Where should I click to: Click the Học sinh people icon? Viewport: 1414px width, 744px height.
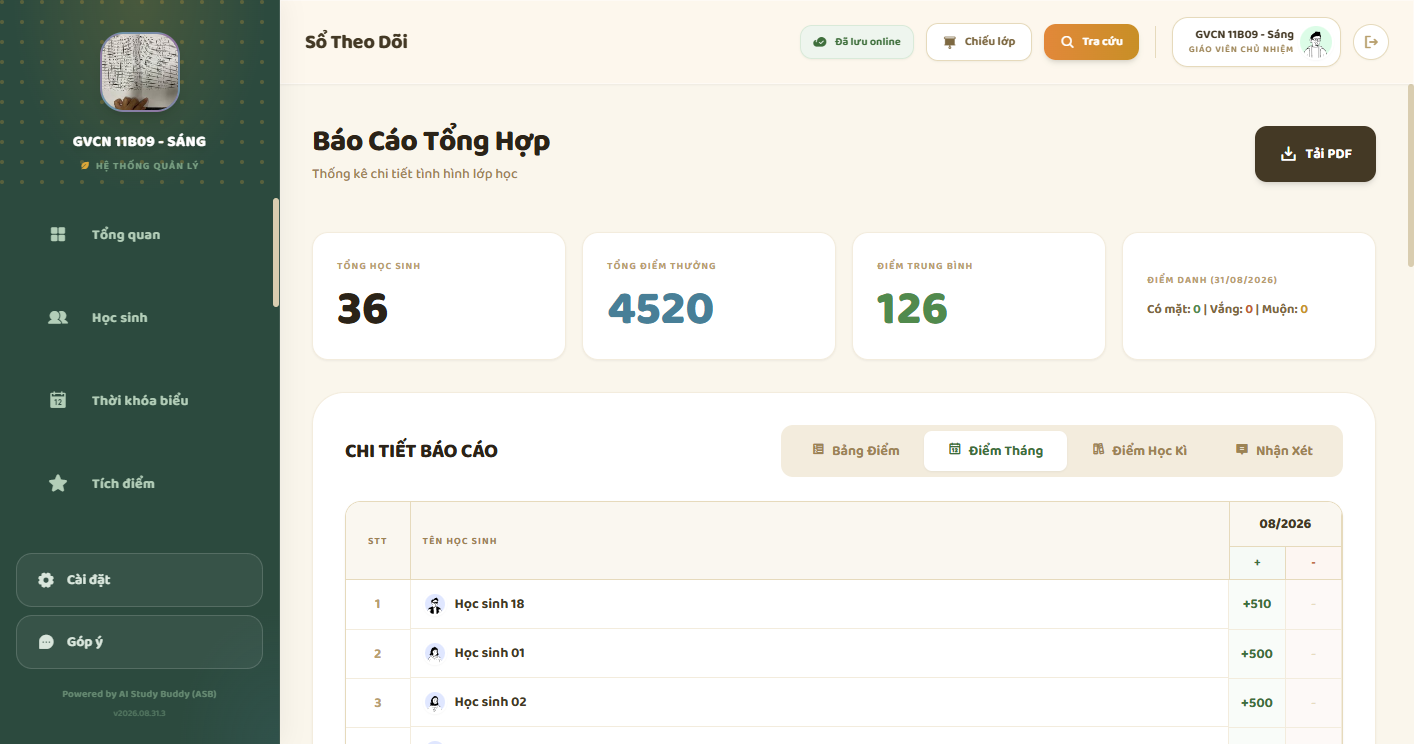point(58,317)
